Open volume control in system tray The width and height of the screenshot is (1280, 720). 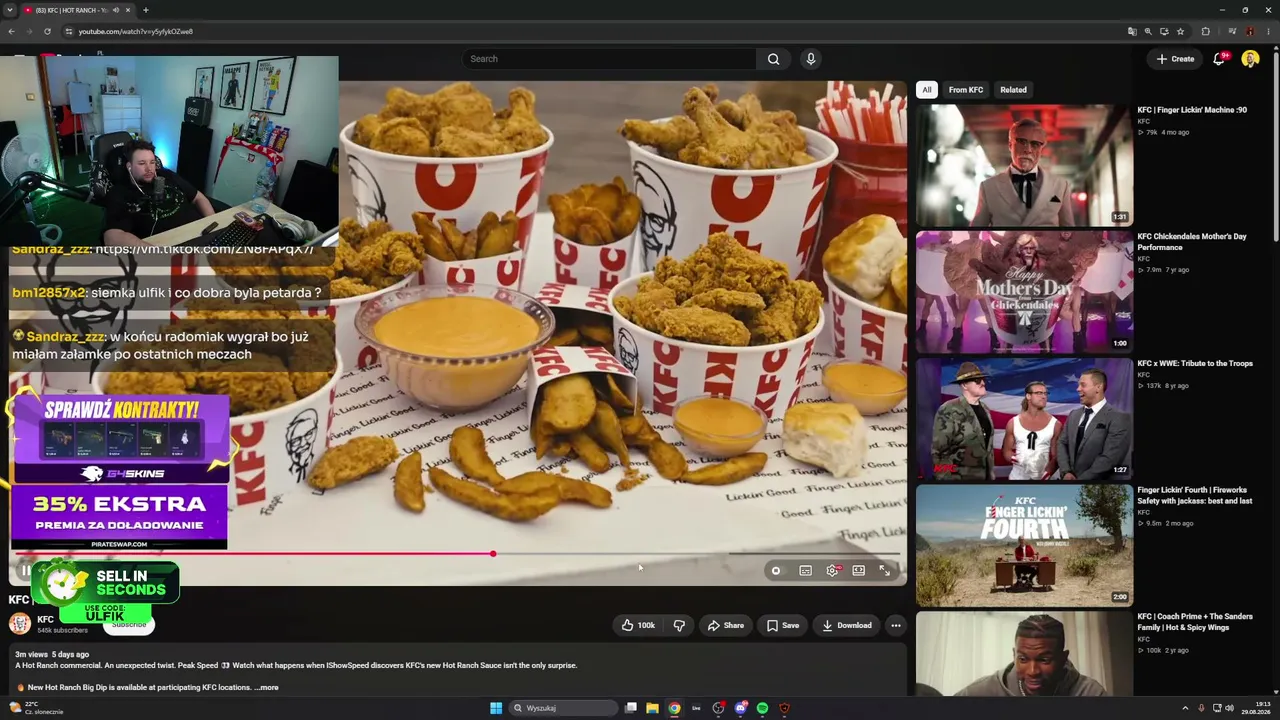1229,708
